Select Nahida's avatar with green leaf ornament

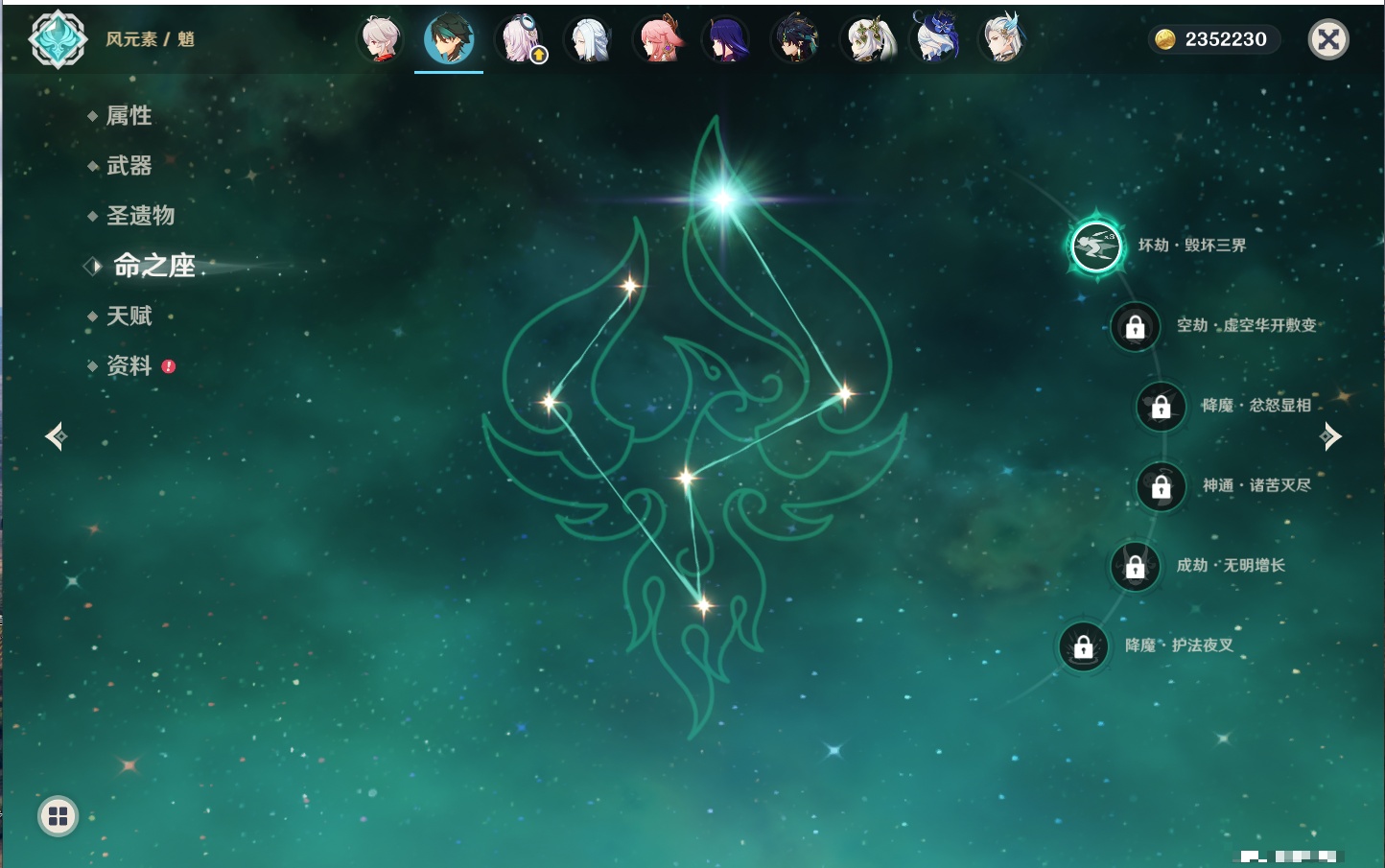click(x=868, y=39)
